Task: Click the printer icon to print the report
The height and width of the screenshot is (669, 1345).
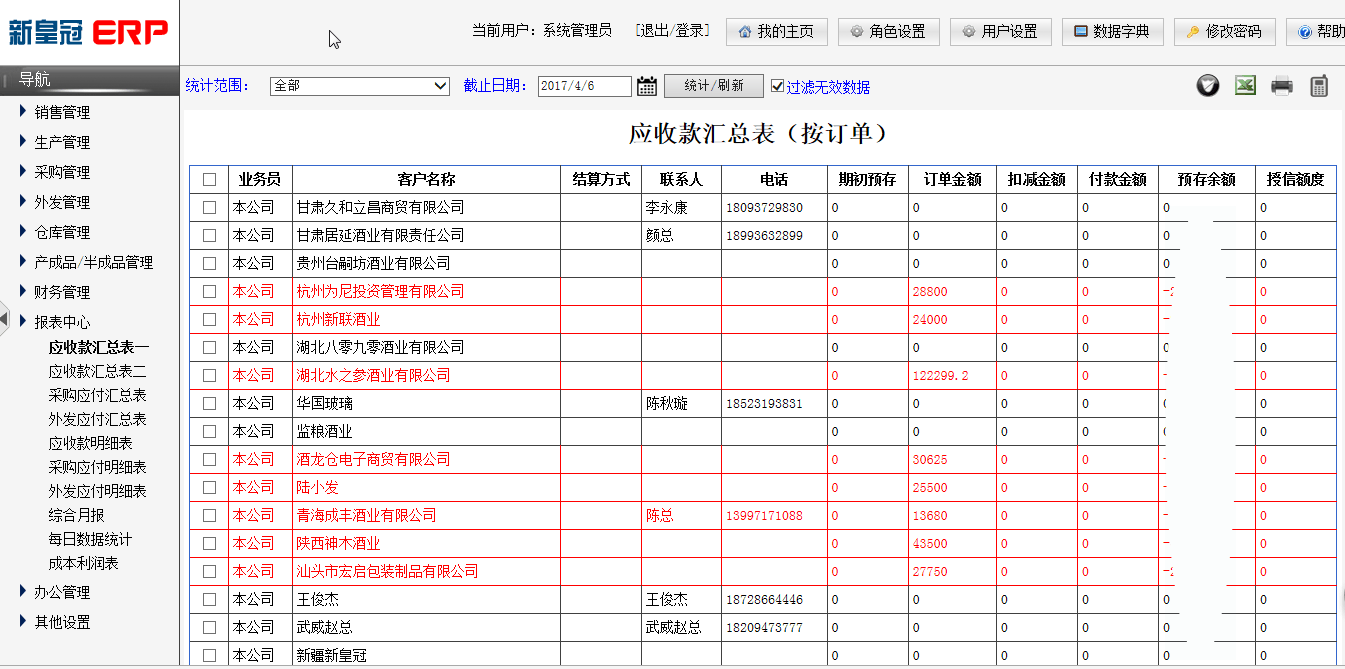Action: tap(1282, 86)
